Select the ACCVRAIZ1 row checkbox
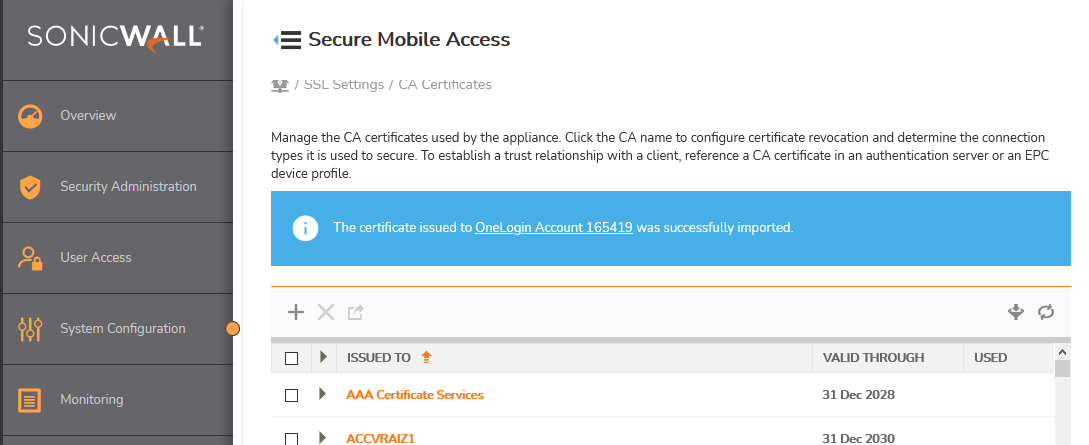The height and width of the screenshot is (445, 1089). (x=291, y=438)
